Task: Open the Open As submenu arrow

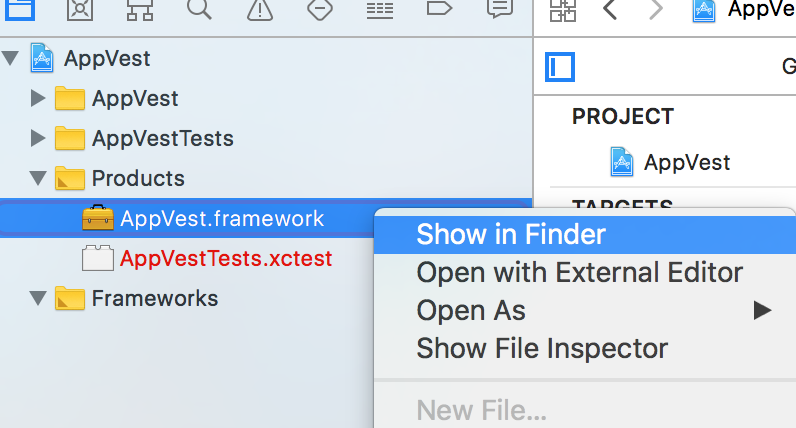Action: [x=762, y=310]
